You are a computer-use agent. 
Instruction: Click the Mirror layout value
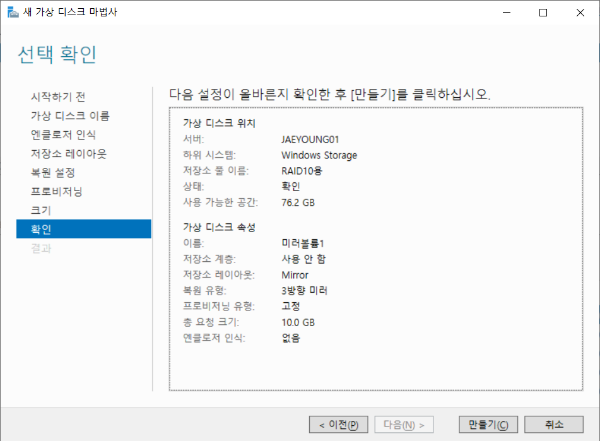coord(295,275)
